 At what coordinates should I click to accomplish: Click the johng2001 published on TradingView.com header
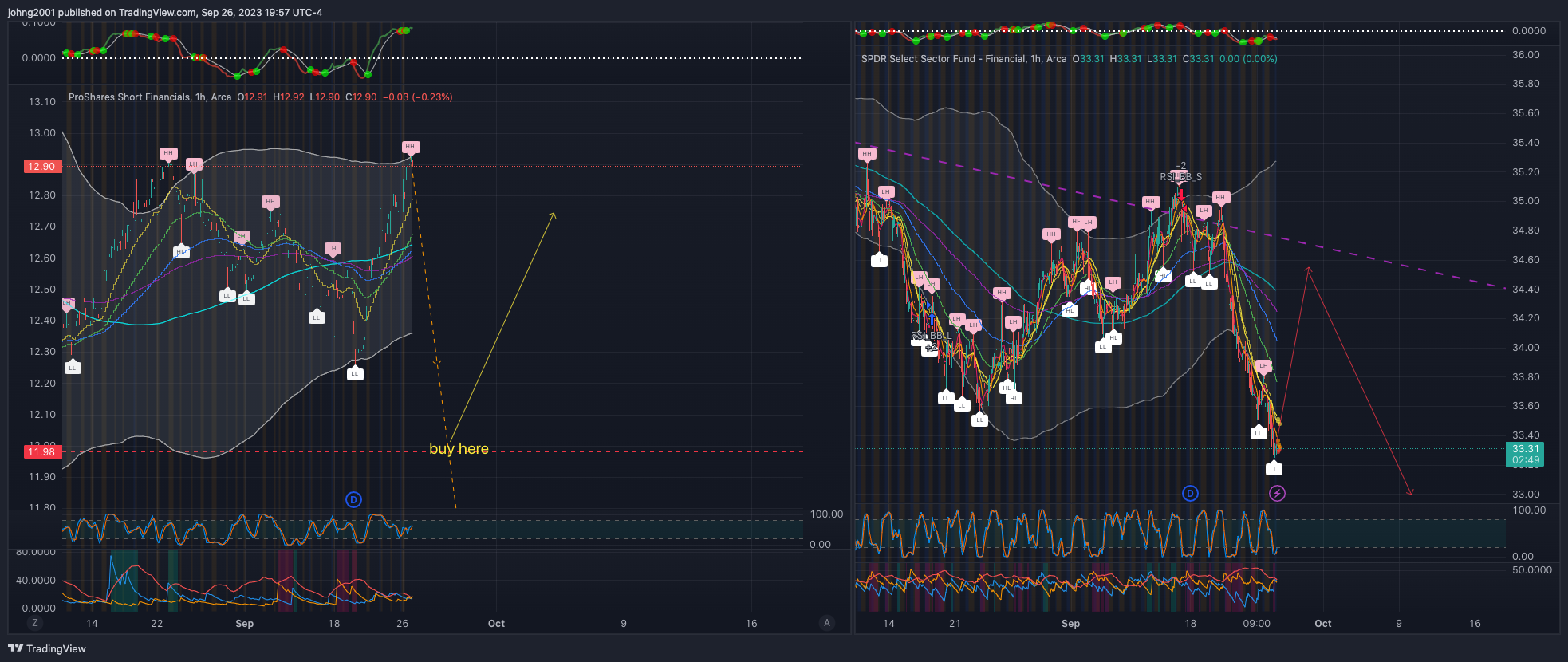pyautogui.click(x=165, y=12)
